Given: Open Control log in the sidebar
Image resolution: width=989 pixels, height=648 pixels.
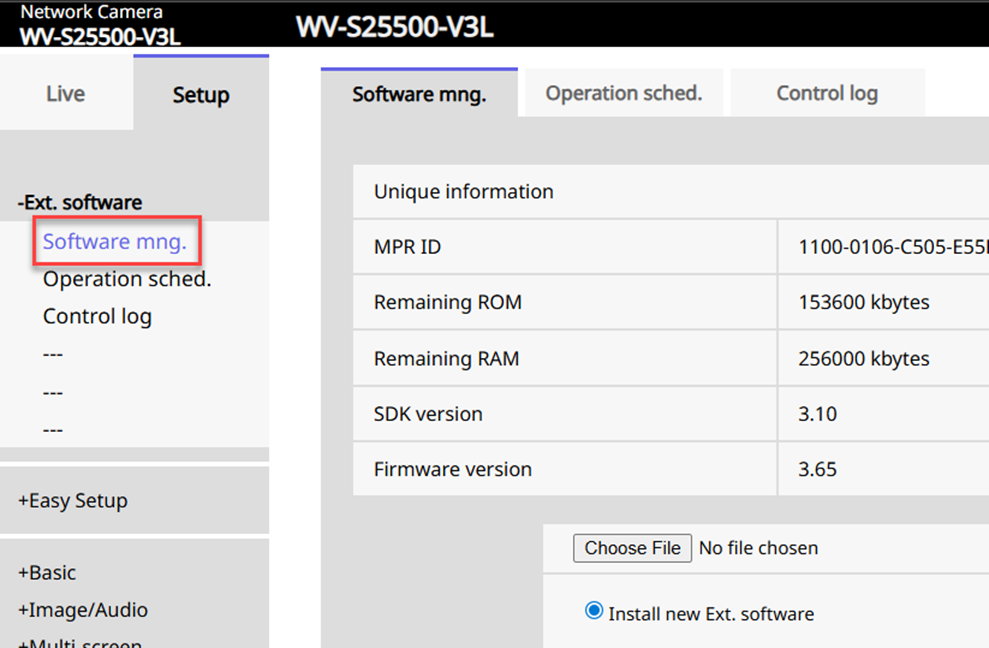Looking at the screenshot, I should click(x=97, y=316).
